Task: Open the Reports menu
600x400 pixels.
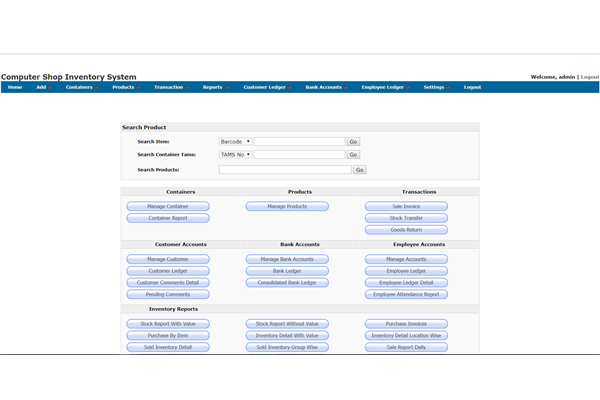Action: [x=215, y=87]
